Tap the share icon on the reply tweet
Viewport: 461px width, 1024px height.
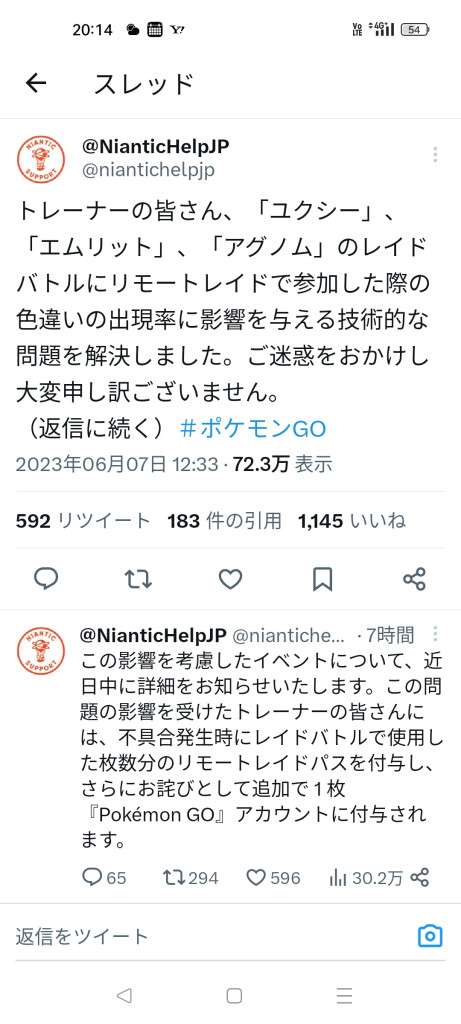(x=421, y=877)
